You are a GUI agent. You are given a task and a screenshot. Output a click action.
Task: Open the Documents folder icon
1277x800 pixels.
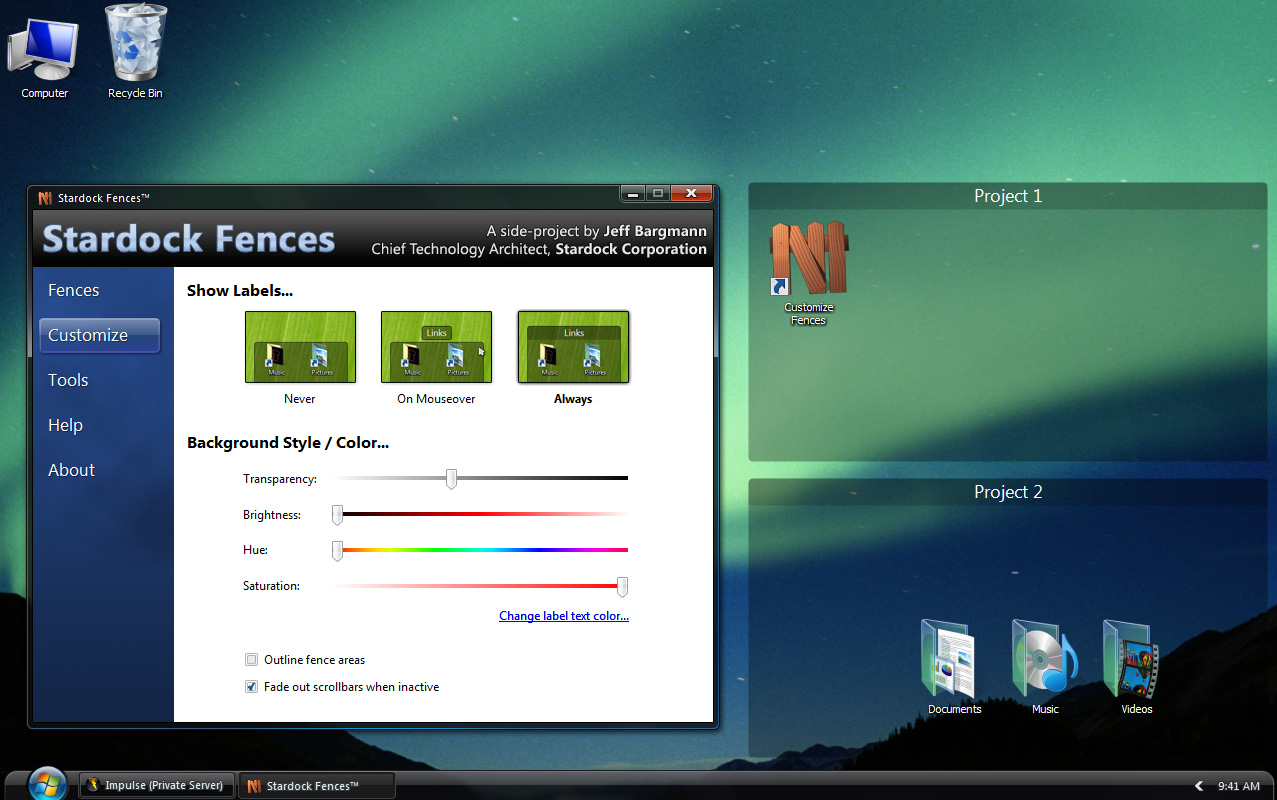pyautogui.click(x=954, y=665)
